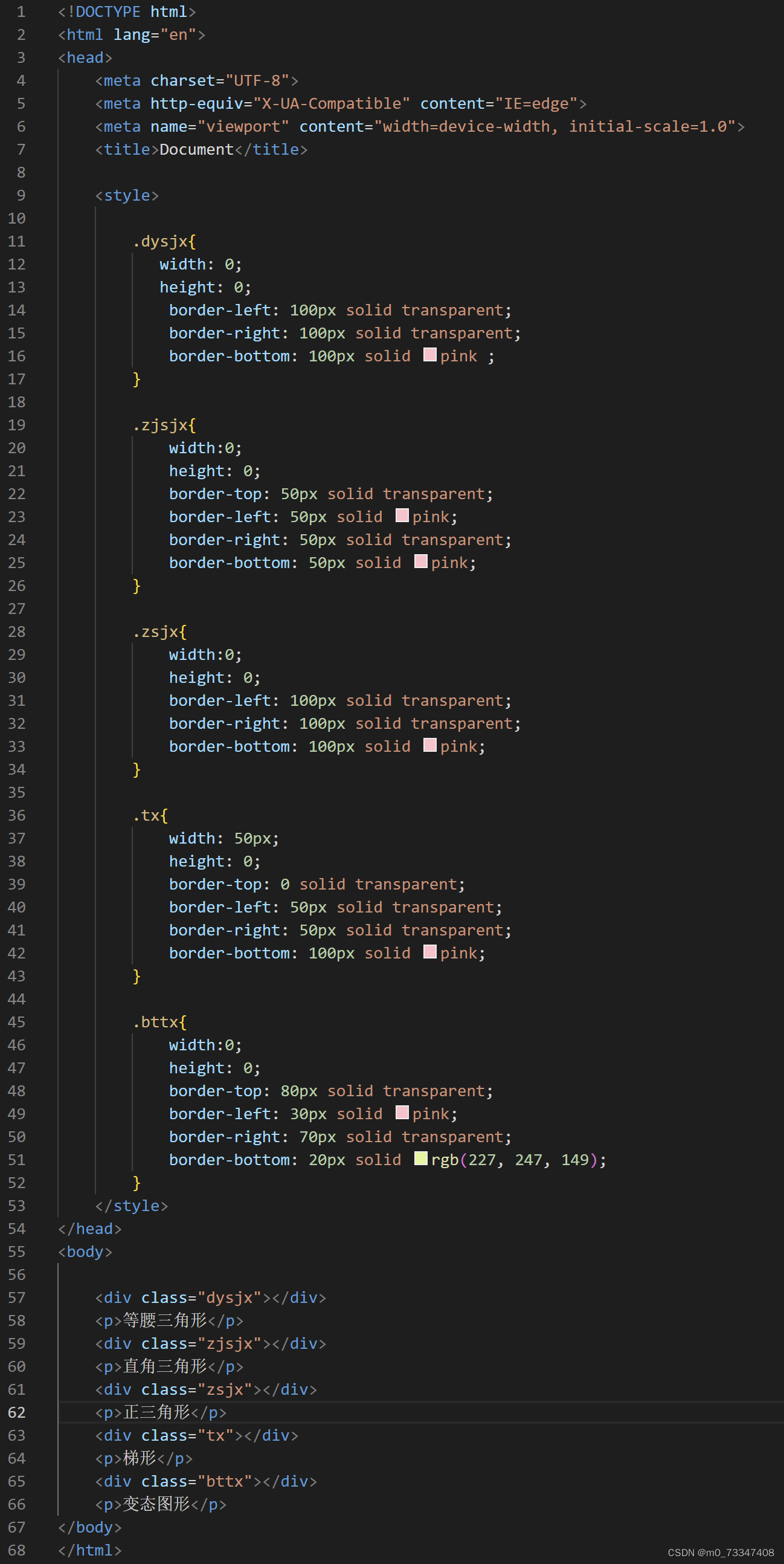Image resolution: width=784 pixels, height=1564 pixels.
Task: Click the div with class "bttx"
Action: (x=206, y=1481)
